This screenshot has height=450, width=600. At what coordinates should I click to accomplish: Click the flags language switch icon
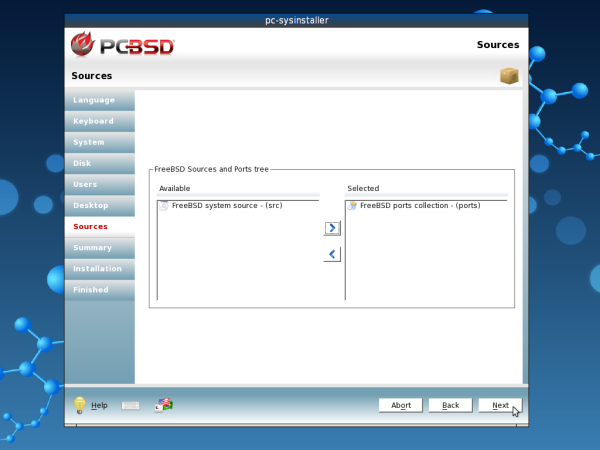pos(164,405)
